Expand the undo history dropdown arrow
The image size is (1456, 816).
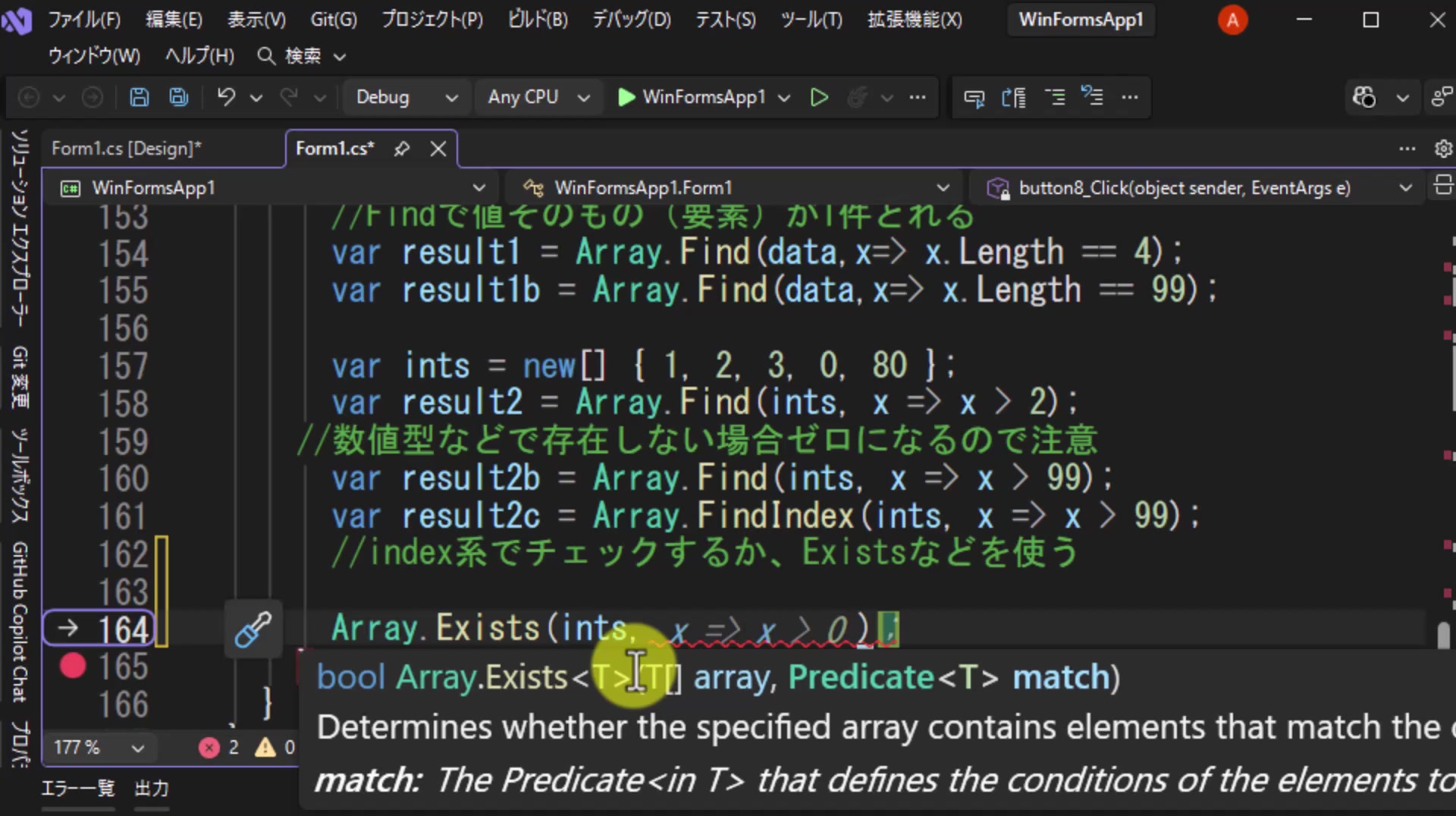tap(256, 98)
